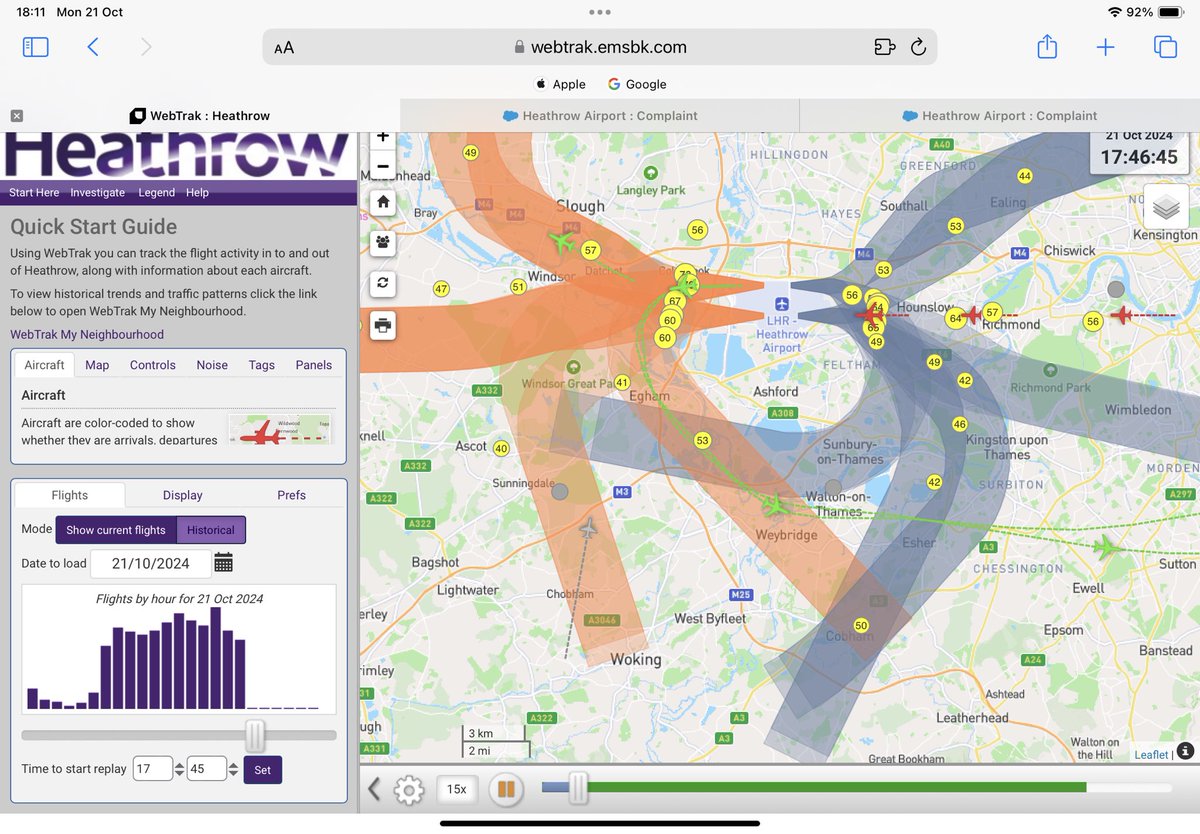Show map info using the i icon

click(x=1186, y=750)
